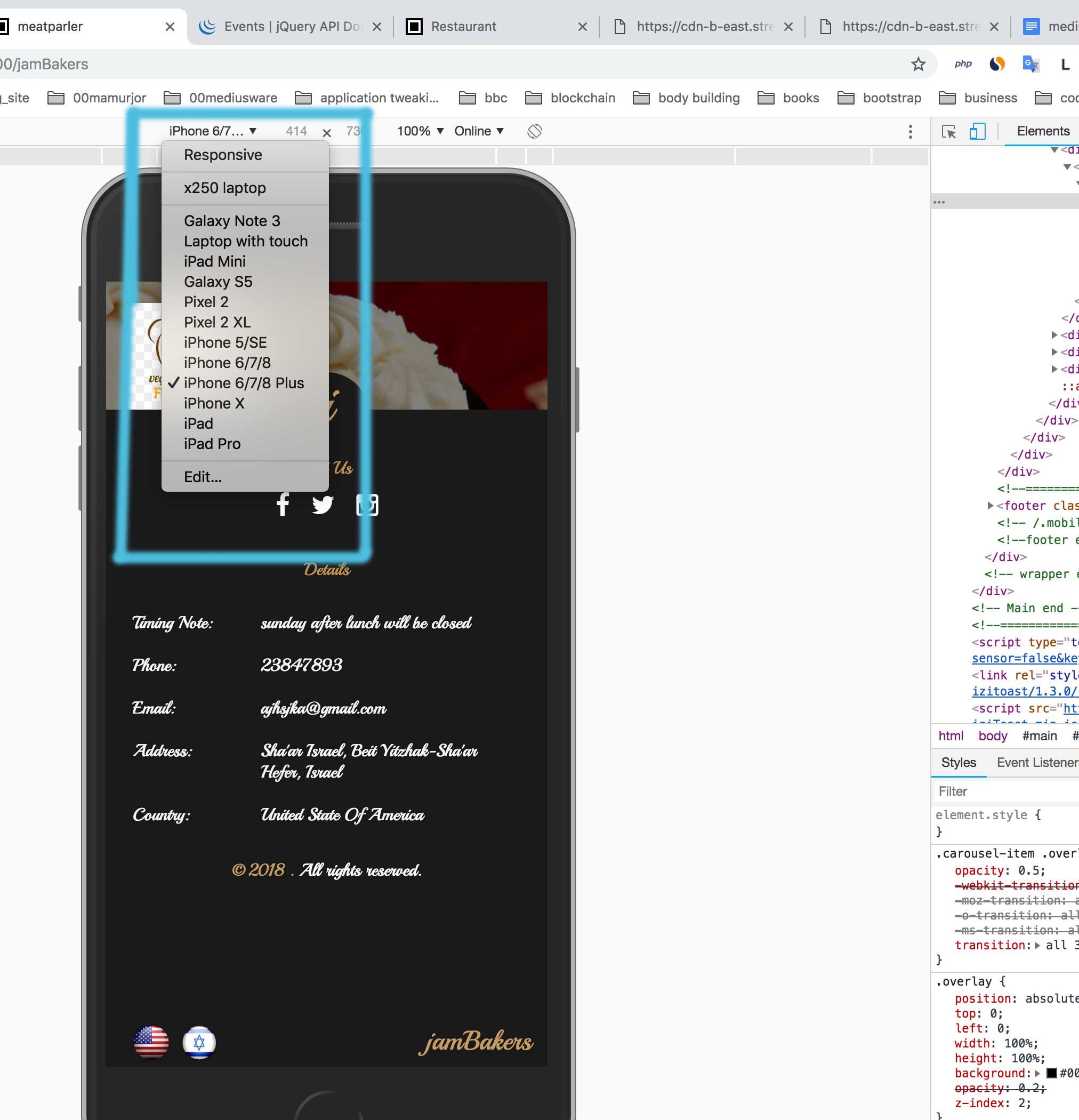Open the Online throttling dropdown
The width and height of the screenshot is (1079, 1120).
pos(479,131)
